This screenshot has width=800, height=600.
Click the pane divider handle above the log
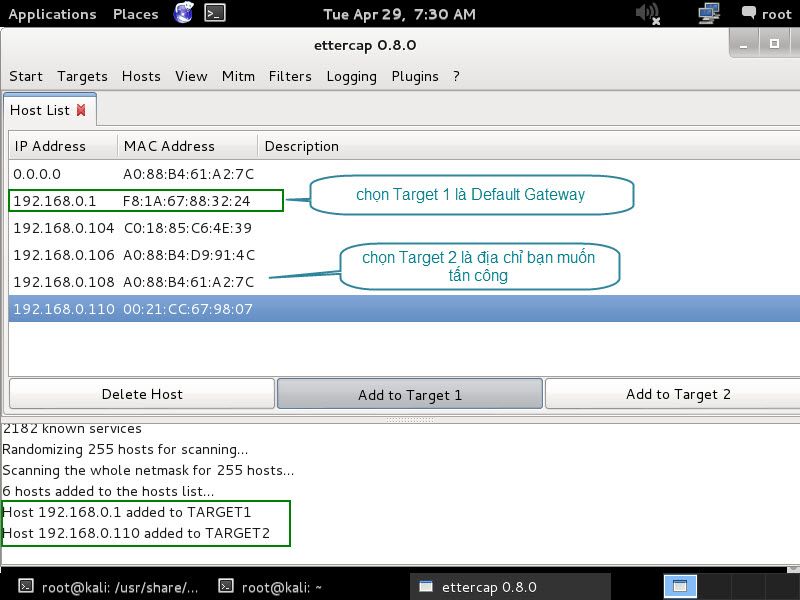coord(410,419)
